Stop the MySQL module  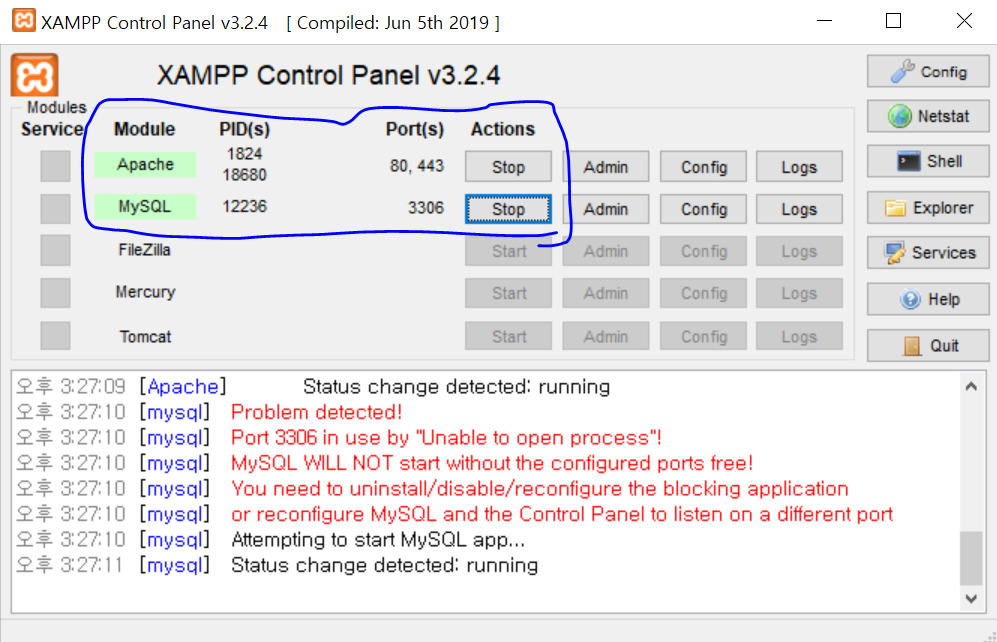508,209
